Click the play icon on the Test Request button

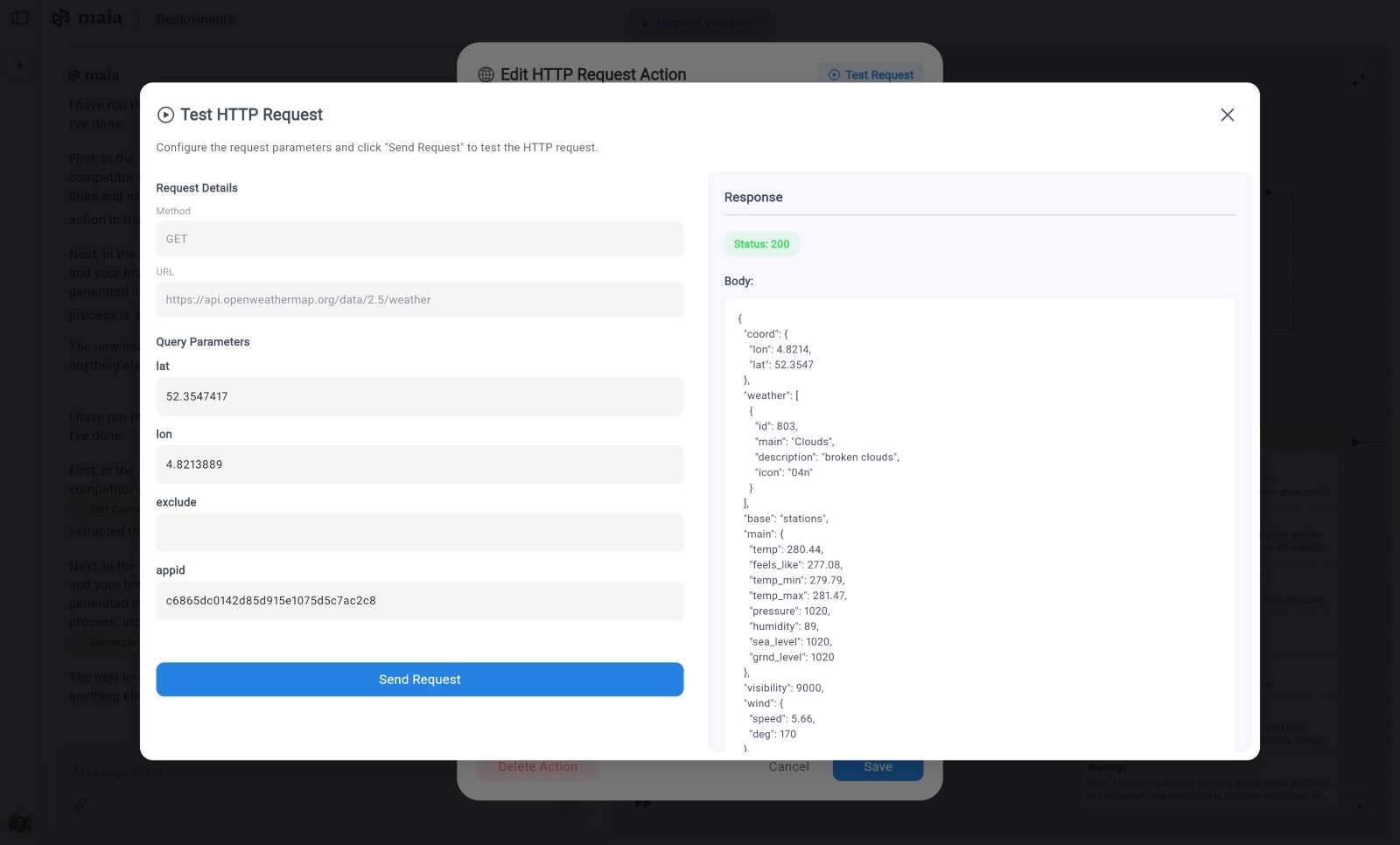[832, 75]
